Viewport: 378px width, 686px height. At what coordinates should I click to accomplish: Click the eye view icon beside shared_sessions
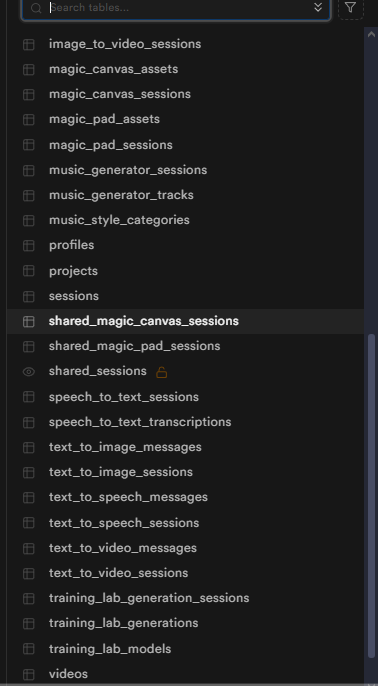click(28, 371)
